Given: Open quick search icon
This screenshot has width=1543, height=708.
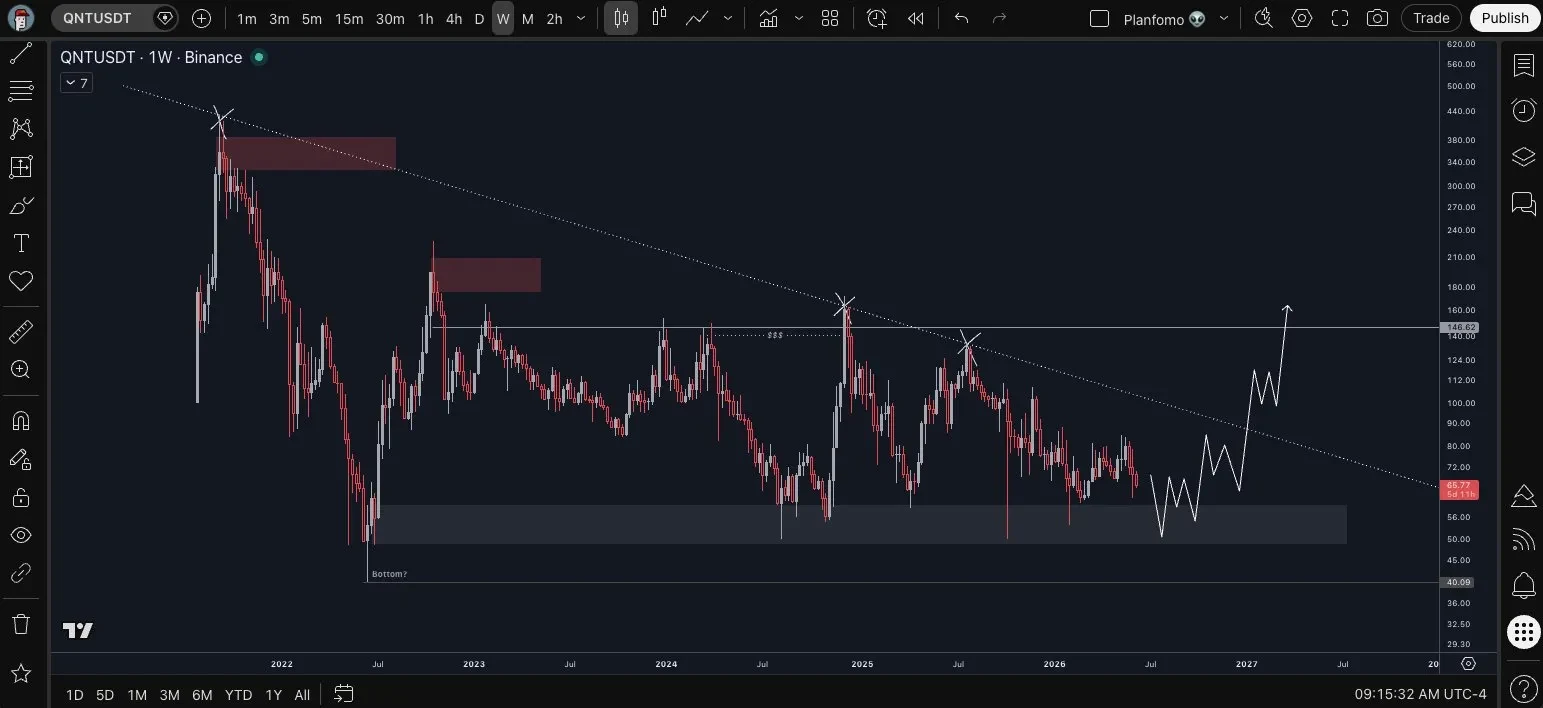Looking at the screenshot, I should [x=1264, y=18].
